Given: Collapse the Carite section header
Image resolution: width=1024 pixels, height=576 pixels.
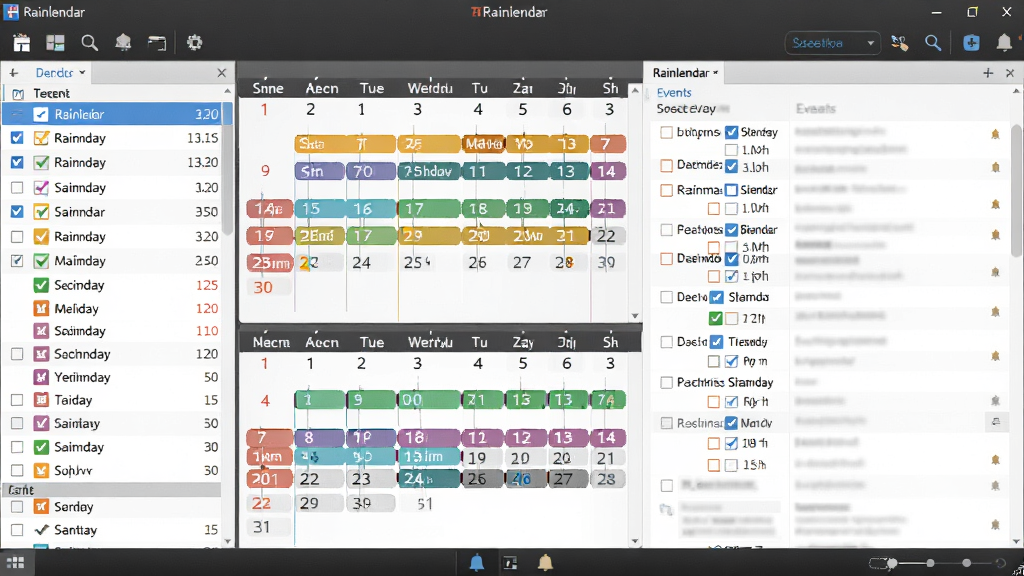Looking at the screenshot, I should (x=112, y=489).
